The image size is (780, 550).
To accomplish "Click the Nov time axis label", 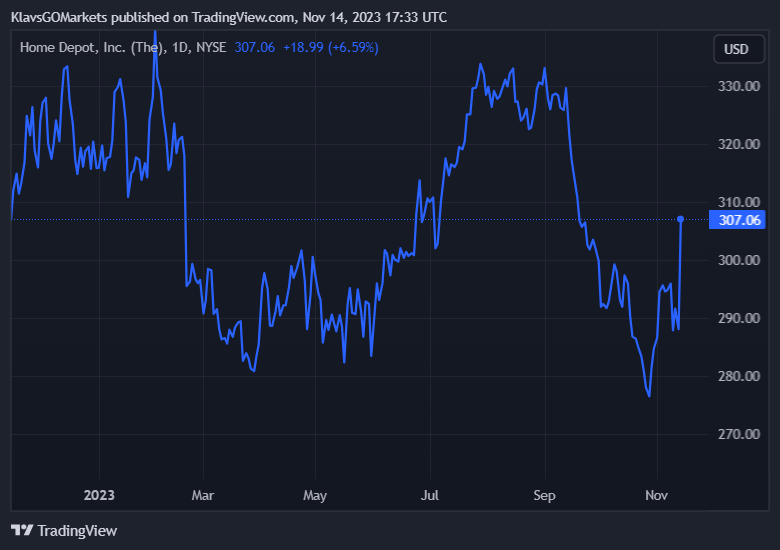I will [657, 495].
